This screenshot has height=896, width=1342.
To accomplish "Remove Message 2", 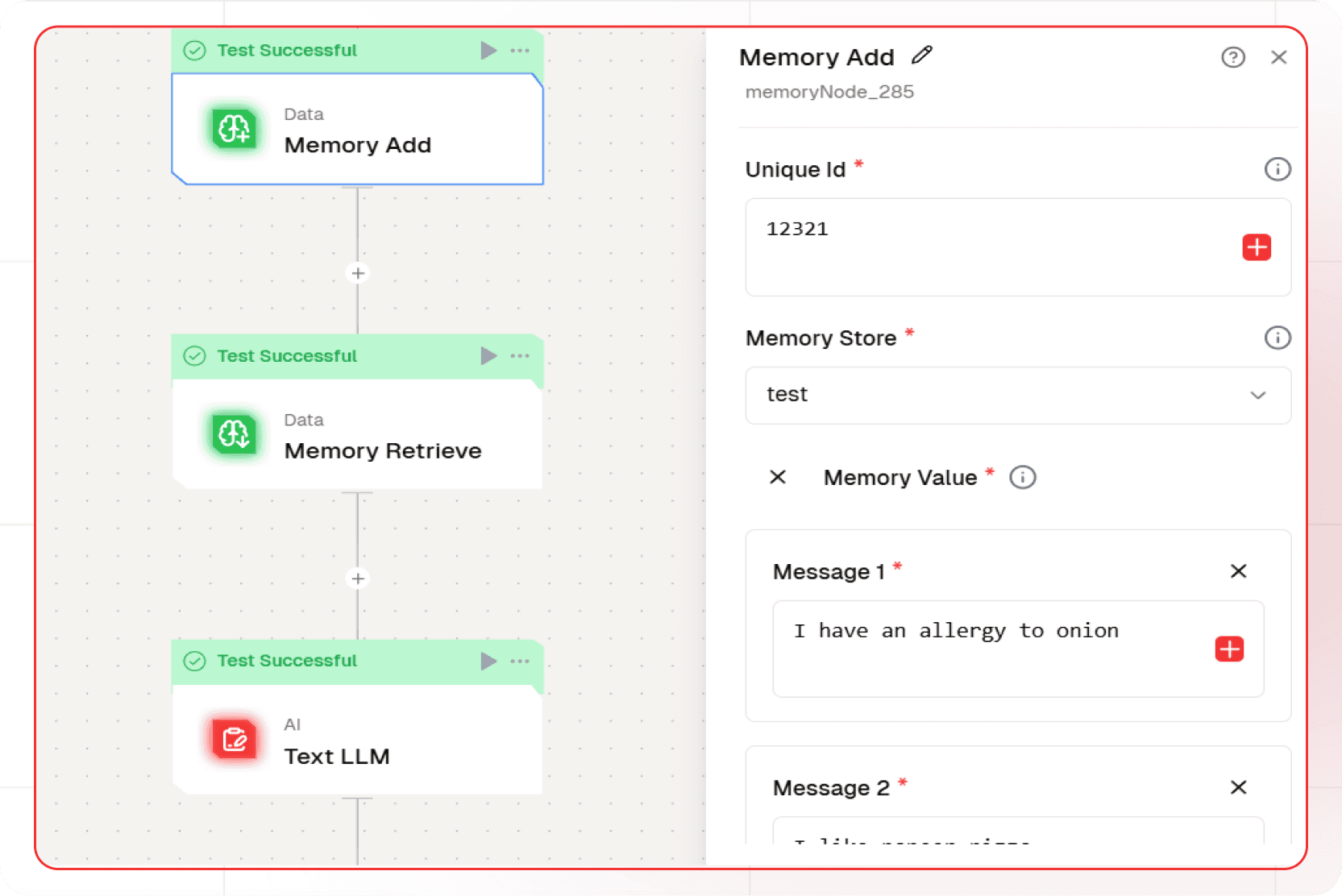I will [x=1239, y=787].
